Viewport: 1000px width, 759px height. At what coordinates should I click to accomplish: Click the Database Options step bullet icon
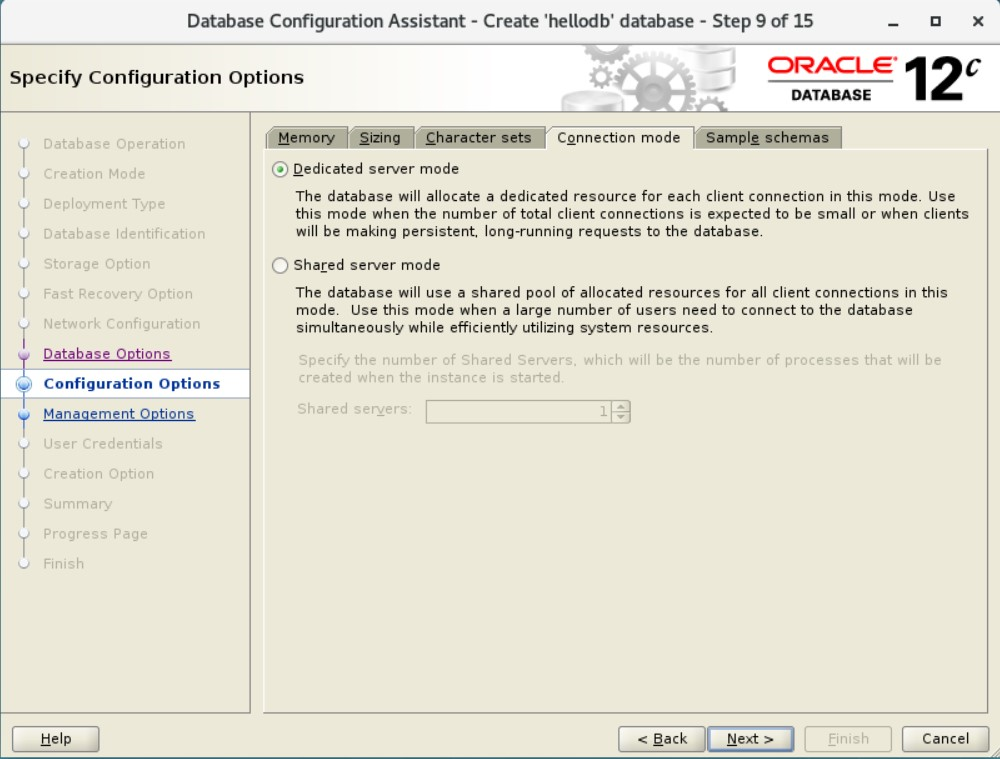pyautogui.click(x=24, y=354)
